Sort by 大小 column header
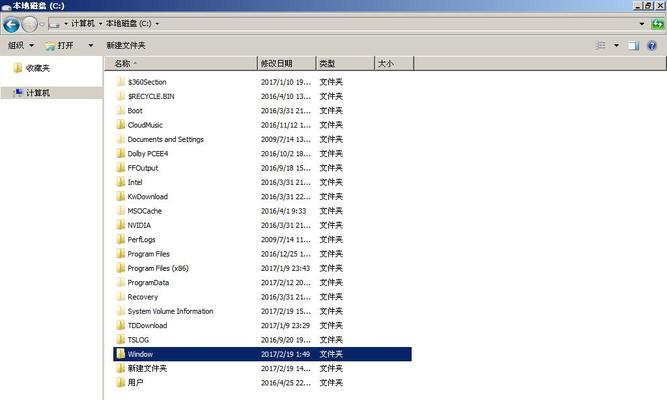Image resolution: width=667 pixels, height=400 pixels. pyautogui.click(x=394, y=63)
